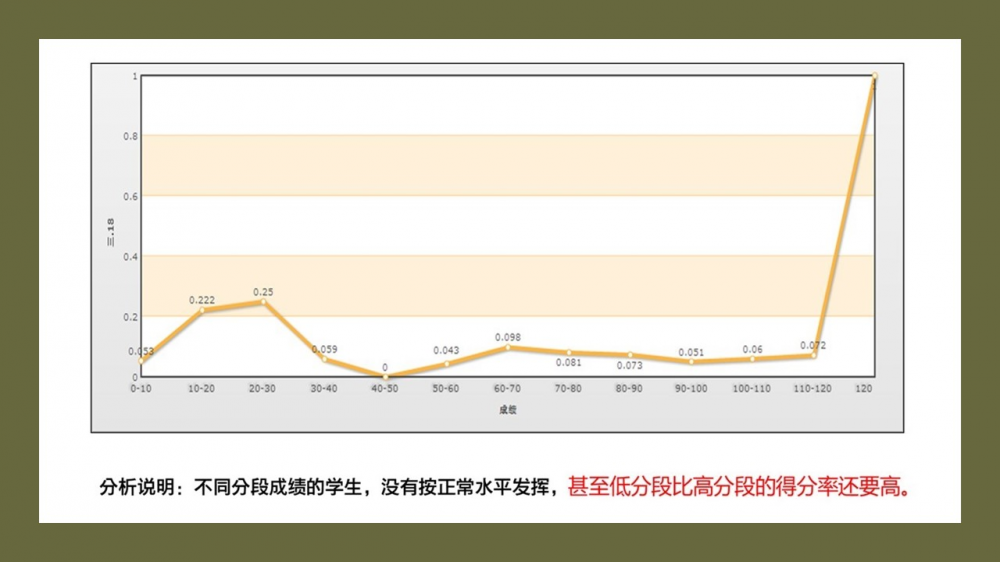
Task: Click the 0.081 data label under the line
Action: point(568,363)
